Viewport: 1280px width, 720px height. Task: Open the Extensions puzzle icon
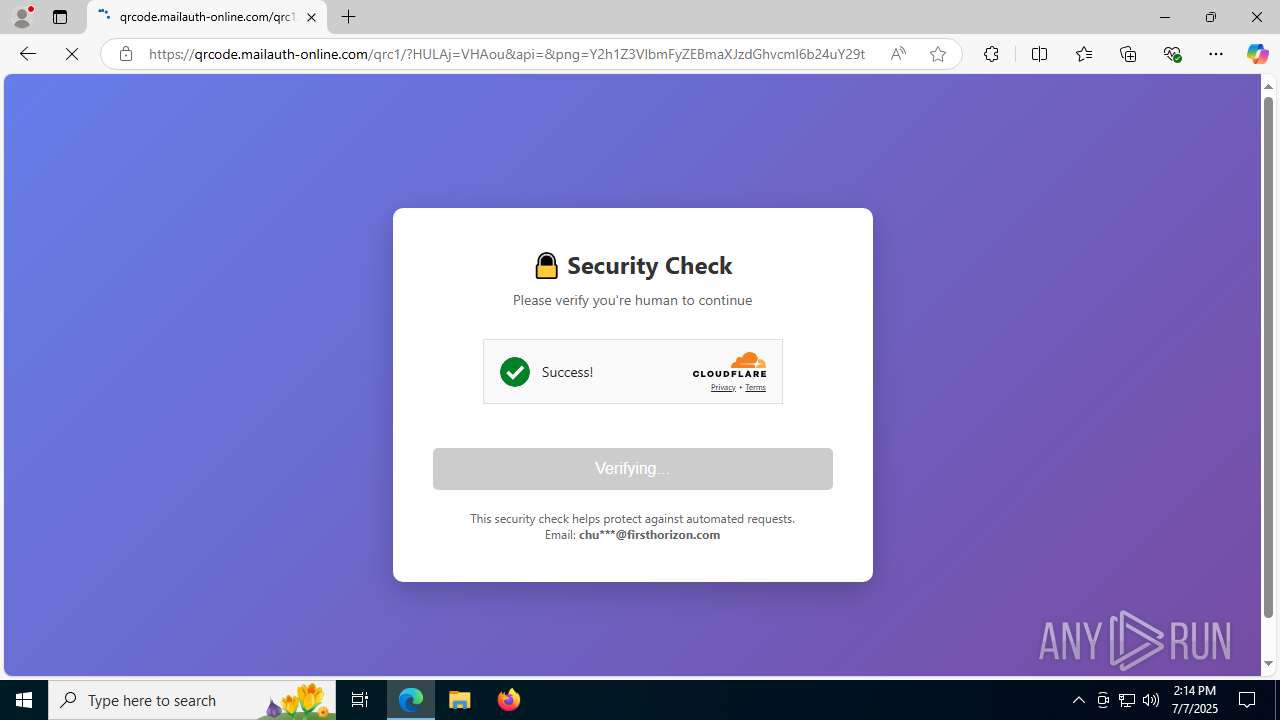(x=991, y=54)
